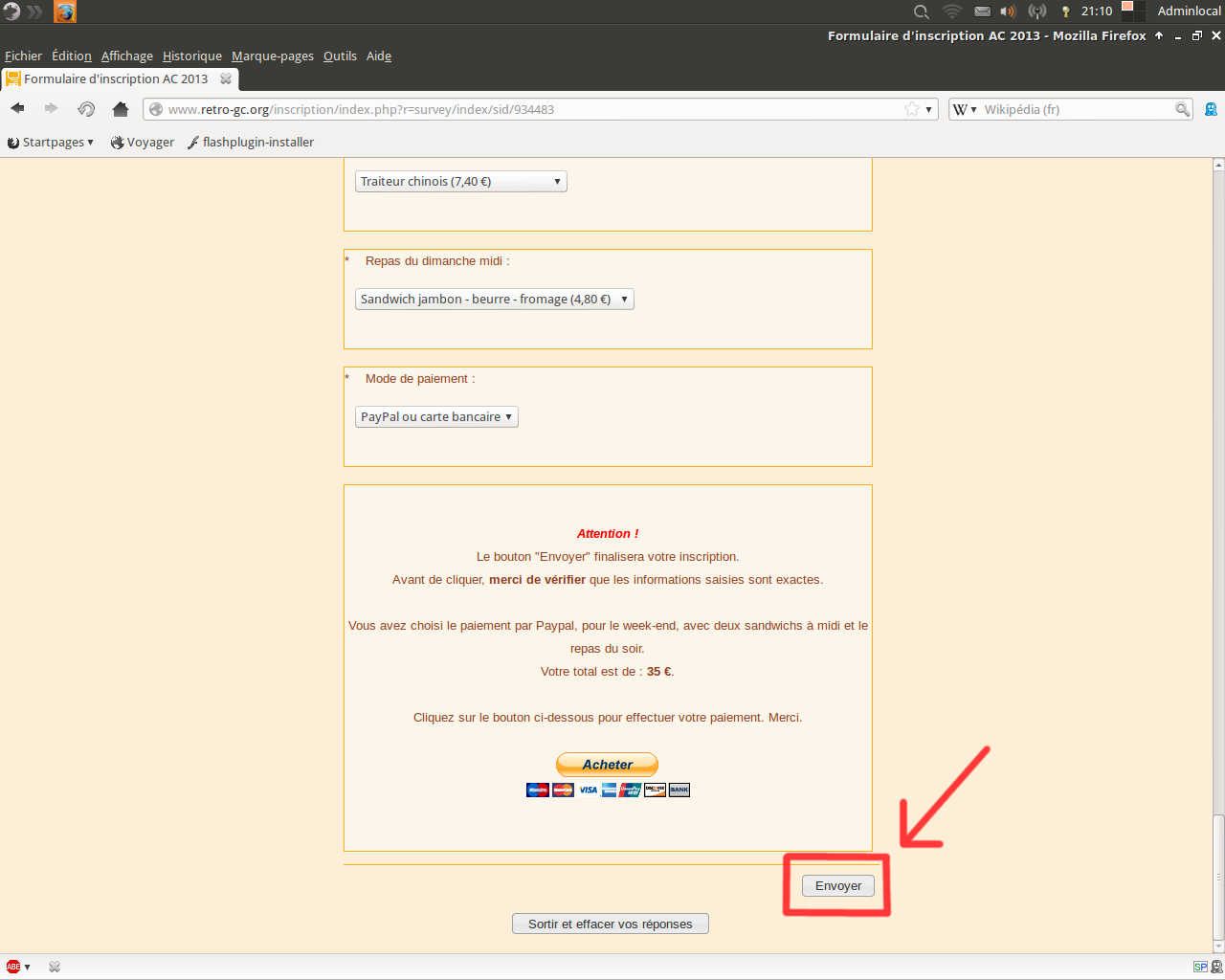Open the Startpages bookmark folder
The width and height of the screenshot is (1225, 980).
[52, 143]
